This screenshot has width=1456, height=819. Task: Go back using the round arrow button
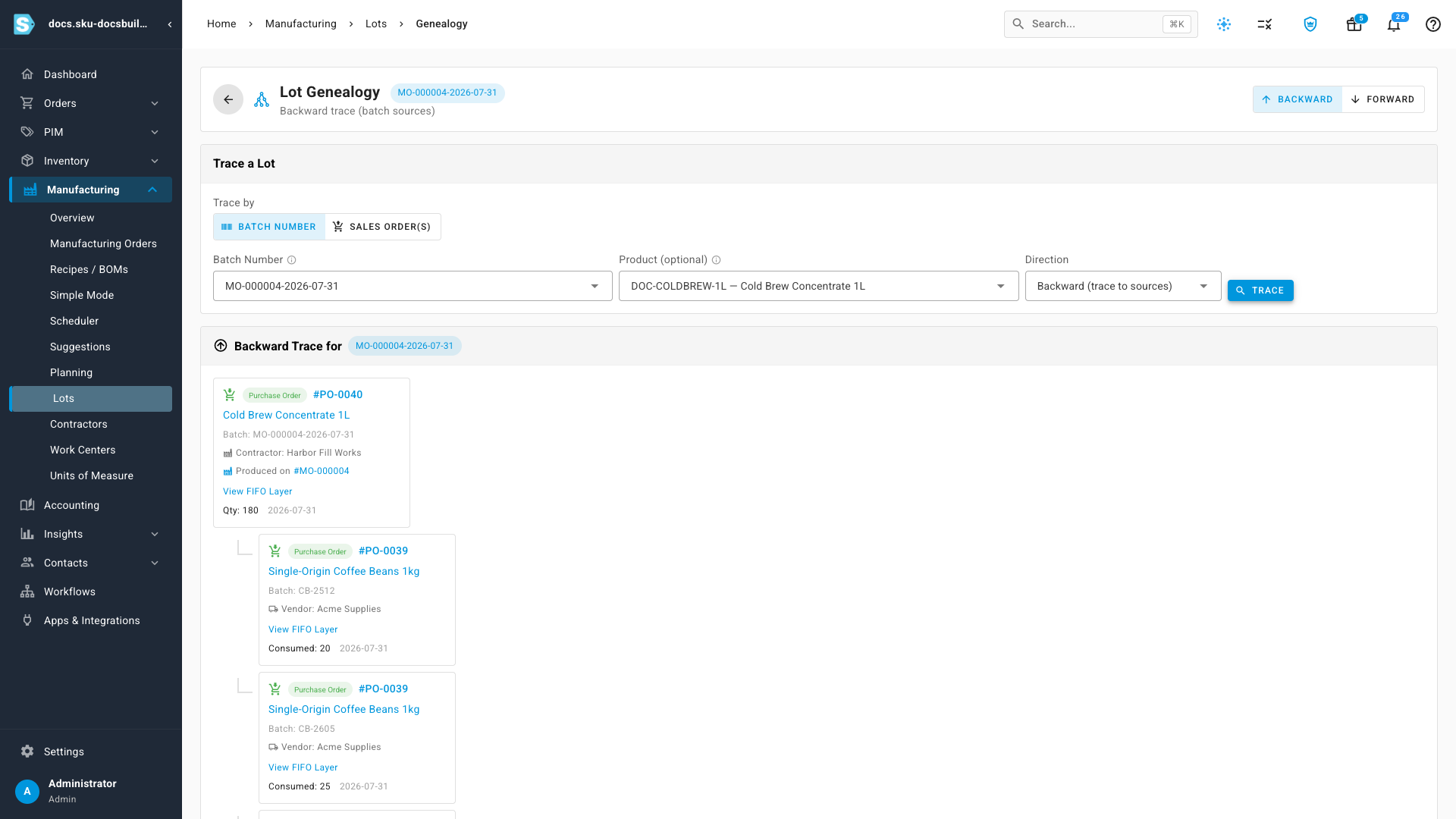[228, 99]
